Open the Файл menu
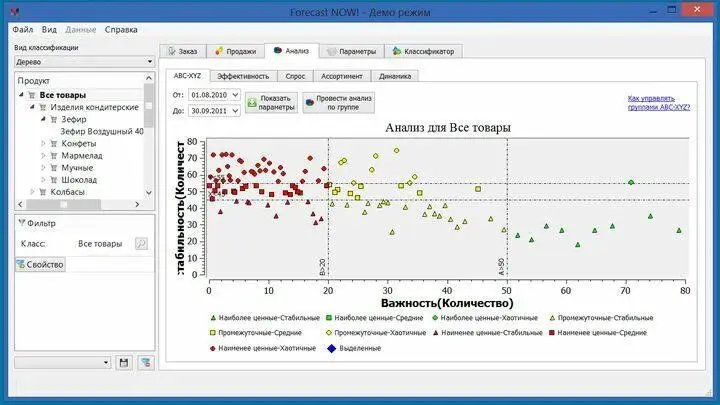Viewport: 720px width, 405px height. click(x=22, y=30)
